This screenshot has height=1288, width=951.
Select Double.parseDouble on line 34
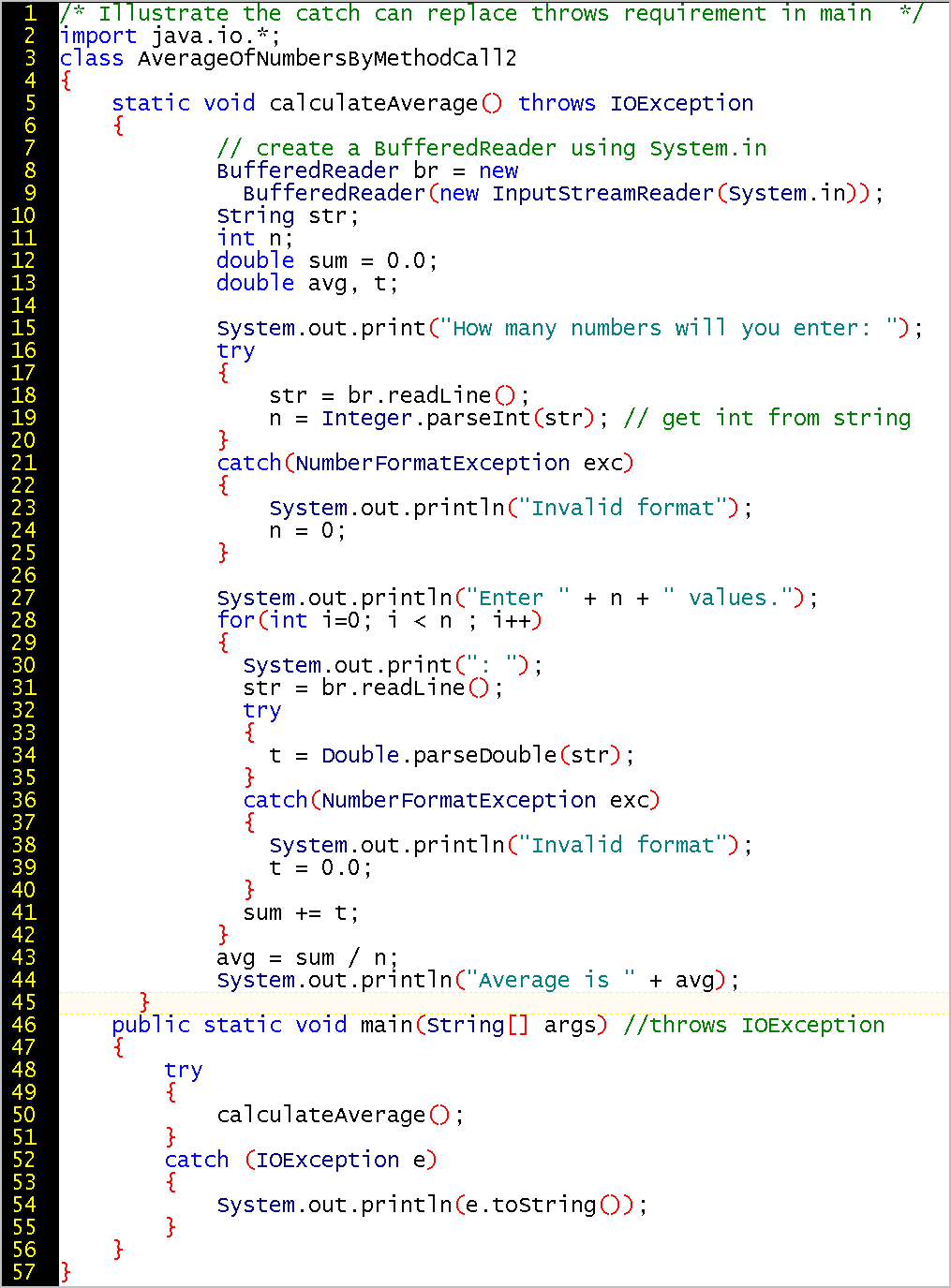pos(440,755)
